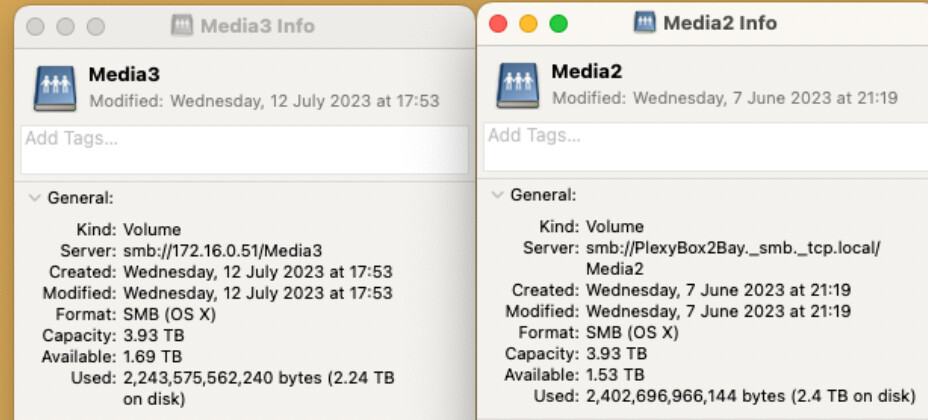928x420 pixels.
Task: Close the Media2 Info window
Action: click(x=498, y=23)
